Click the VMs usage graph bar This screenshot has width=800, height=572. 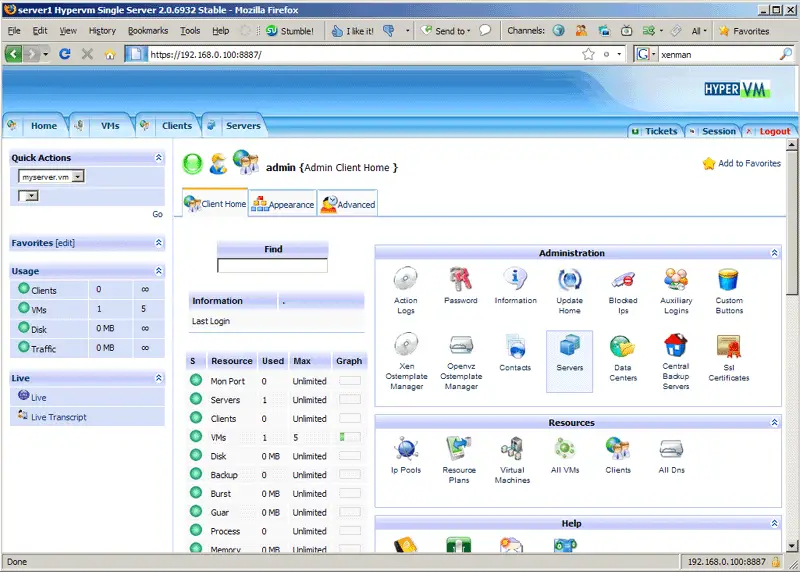(349, 437)
